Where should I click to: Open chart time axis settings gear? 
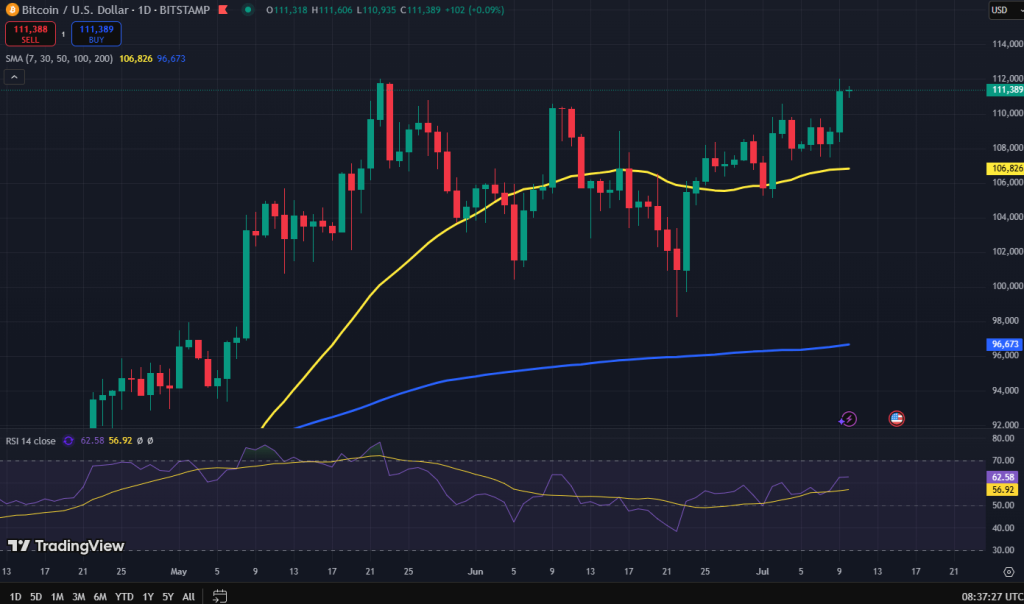[x=1009, y=572]
